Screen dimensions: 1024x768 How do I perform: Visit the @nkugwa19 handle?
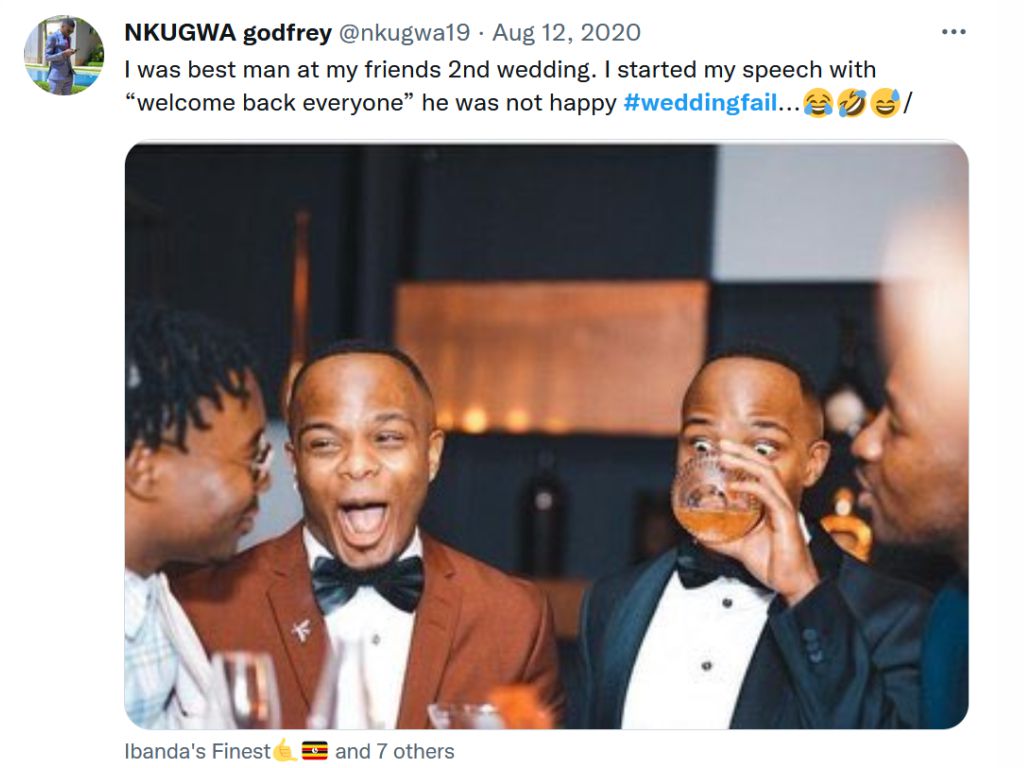404,33
